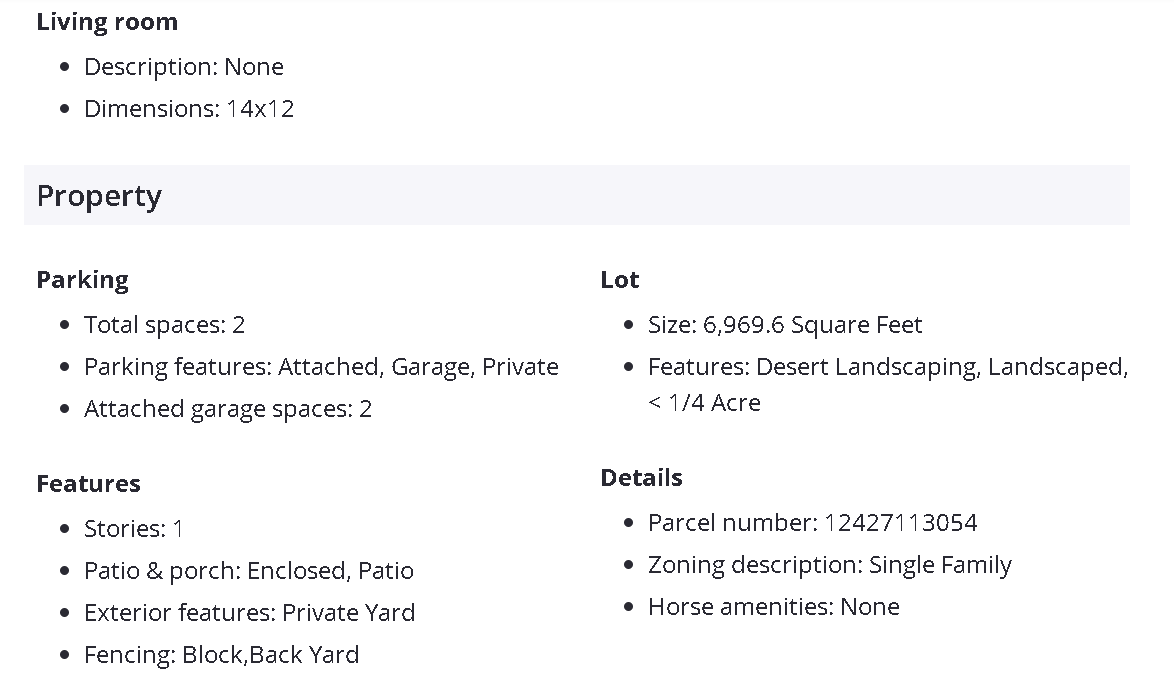Select the Details subheading
The width and height of the screenshot is (1174, 675).
642,478
